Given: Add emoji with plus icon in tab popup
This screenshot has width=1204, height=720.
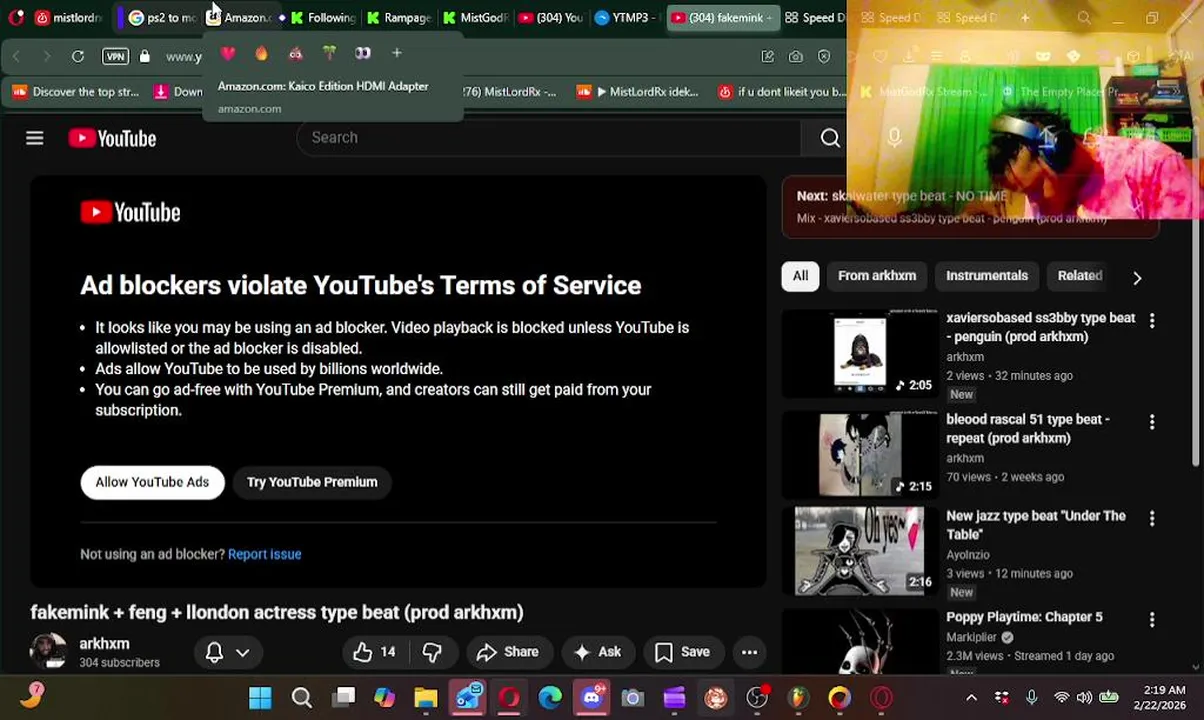Looking at the screenshot, I should tap(397, 53).
